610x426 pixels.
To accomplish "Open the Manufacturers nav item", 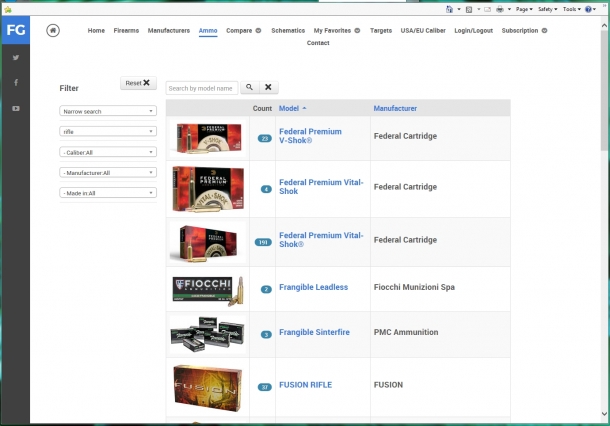I will click(168, 30).
